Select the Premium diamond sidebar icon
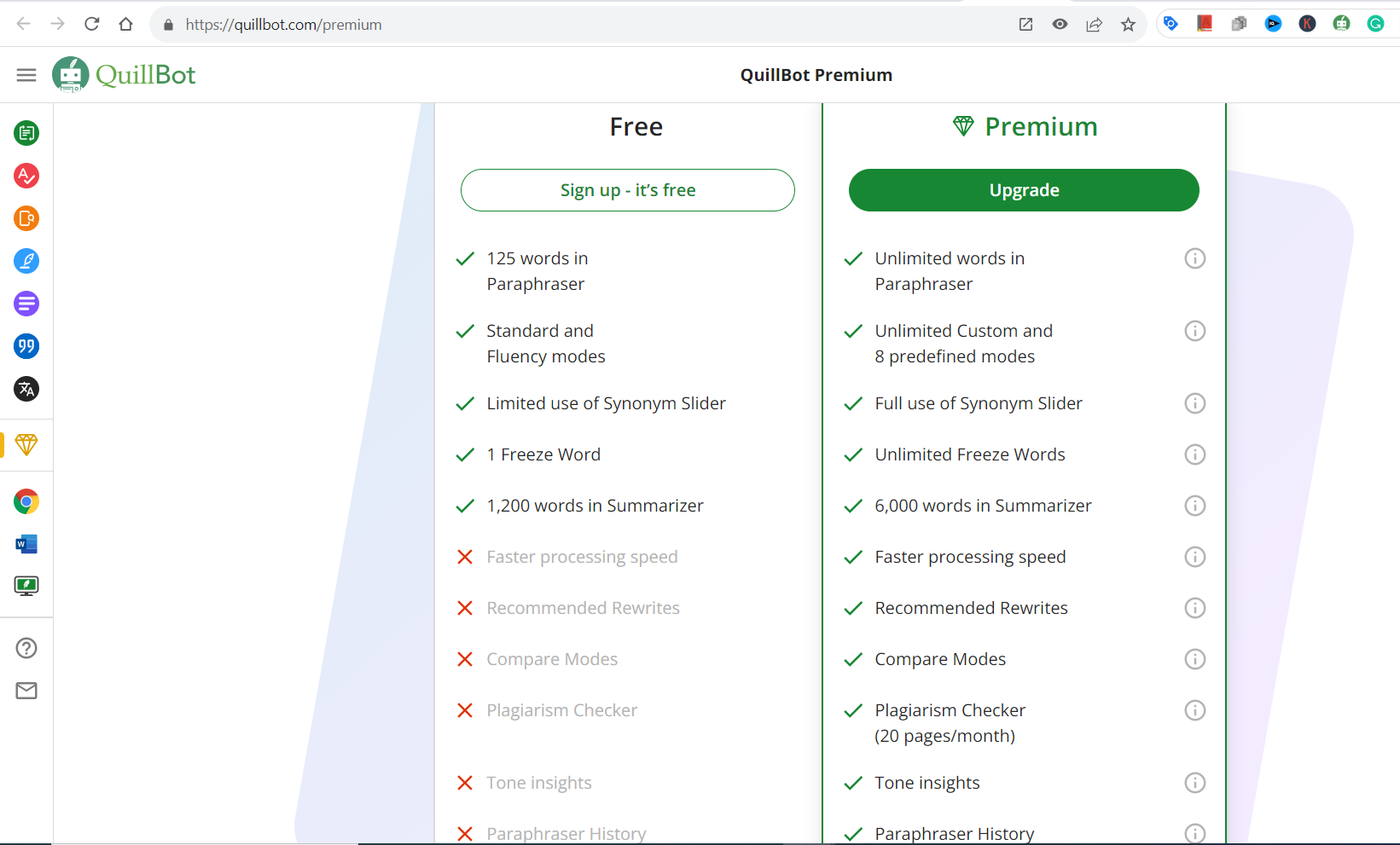 pos(26,444)
